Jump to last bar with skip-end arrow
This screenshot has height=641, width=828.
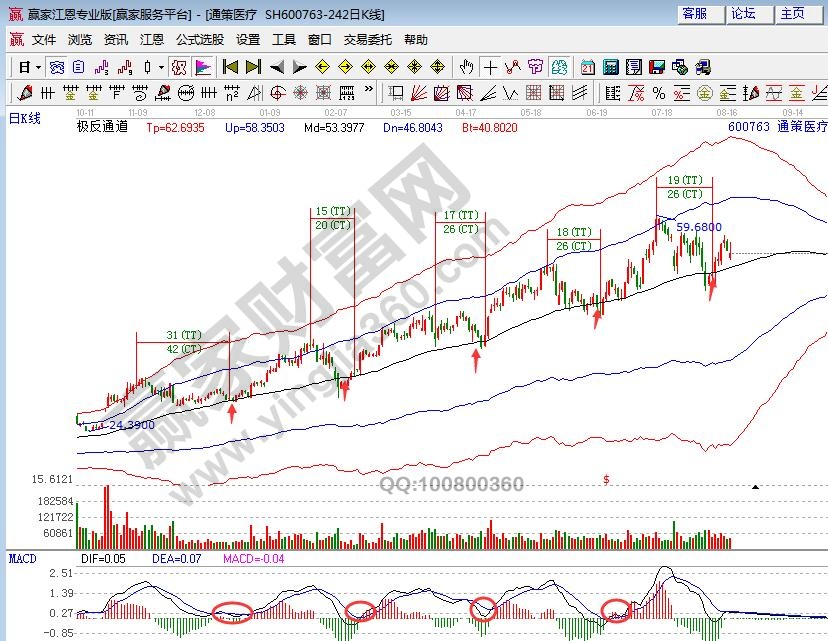coord(253,67)
